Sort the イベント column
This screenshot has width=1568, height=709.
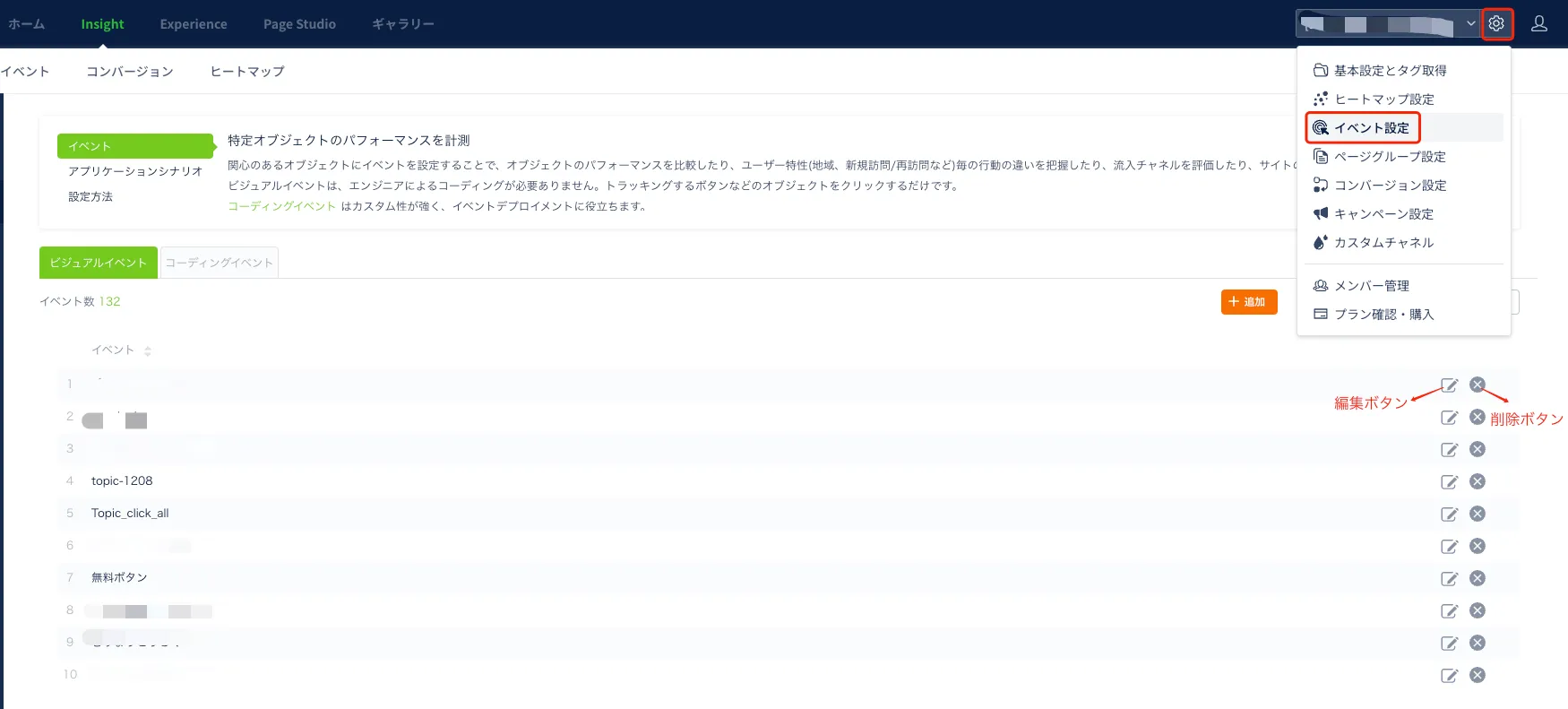point(148,350)
